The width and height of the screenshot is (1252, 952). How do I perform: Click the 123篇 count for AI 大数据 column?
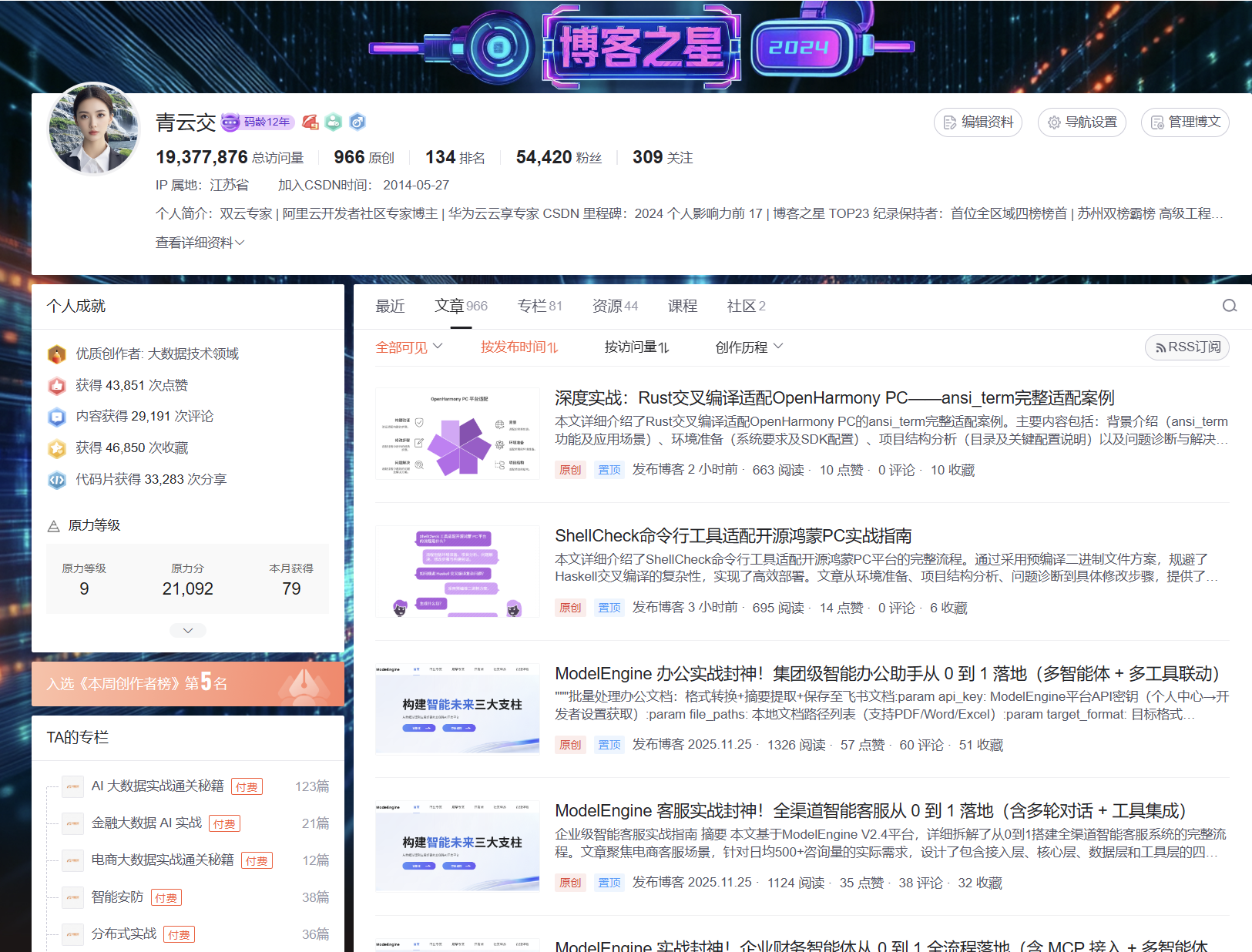tap(312, 786)
